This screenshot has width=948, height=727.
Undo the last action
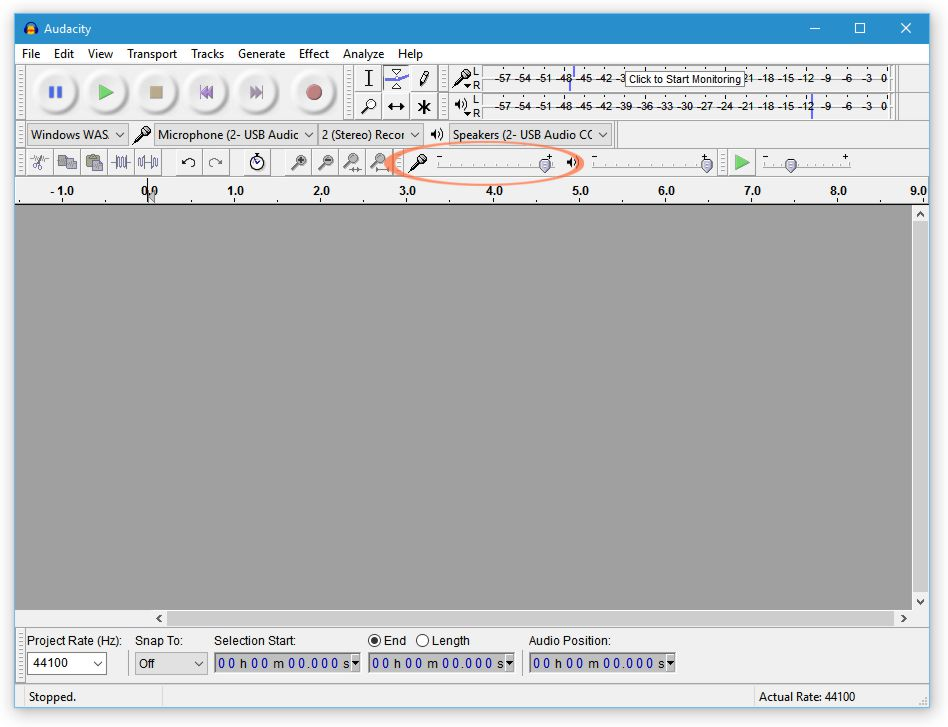click(x=188, y=162)
